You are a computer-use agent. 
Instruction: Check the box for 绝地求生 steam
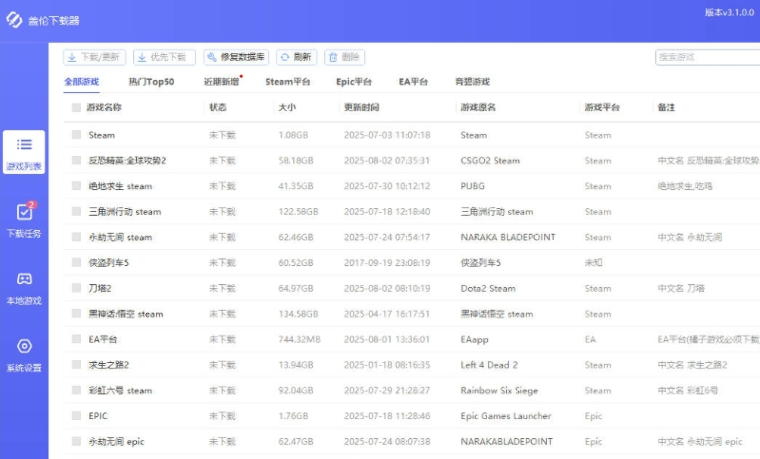tap(76, 186)
